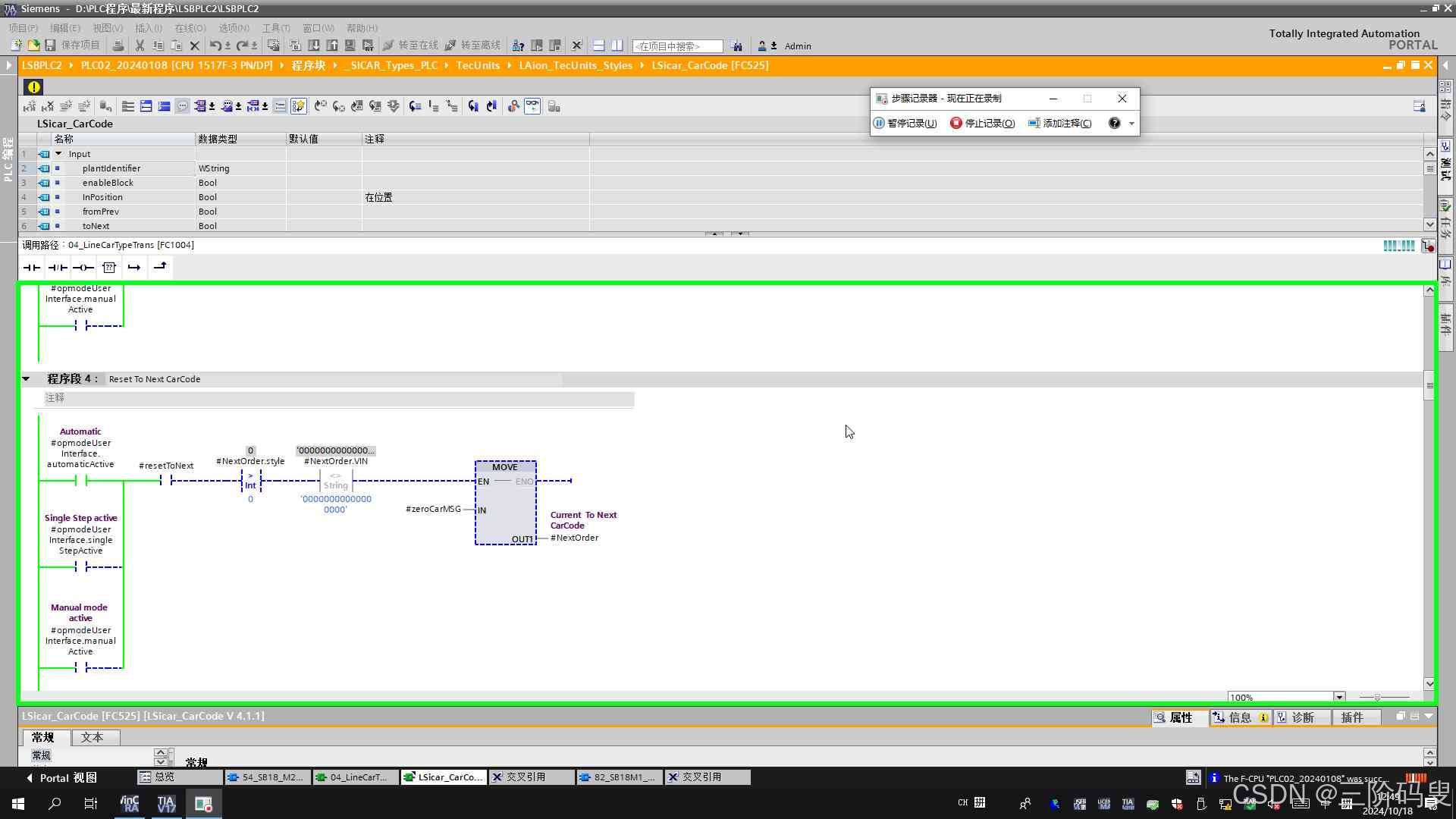Click the project search input field
Screen dimensions: 1456x819
676,46
